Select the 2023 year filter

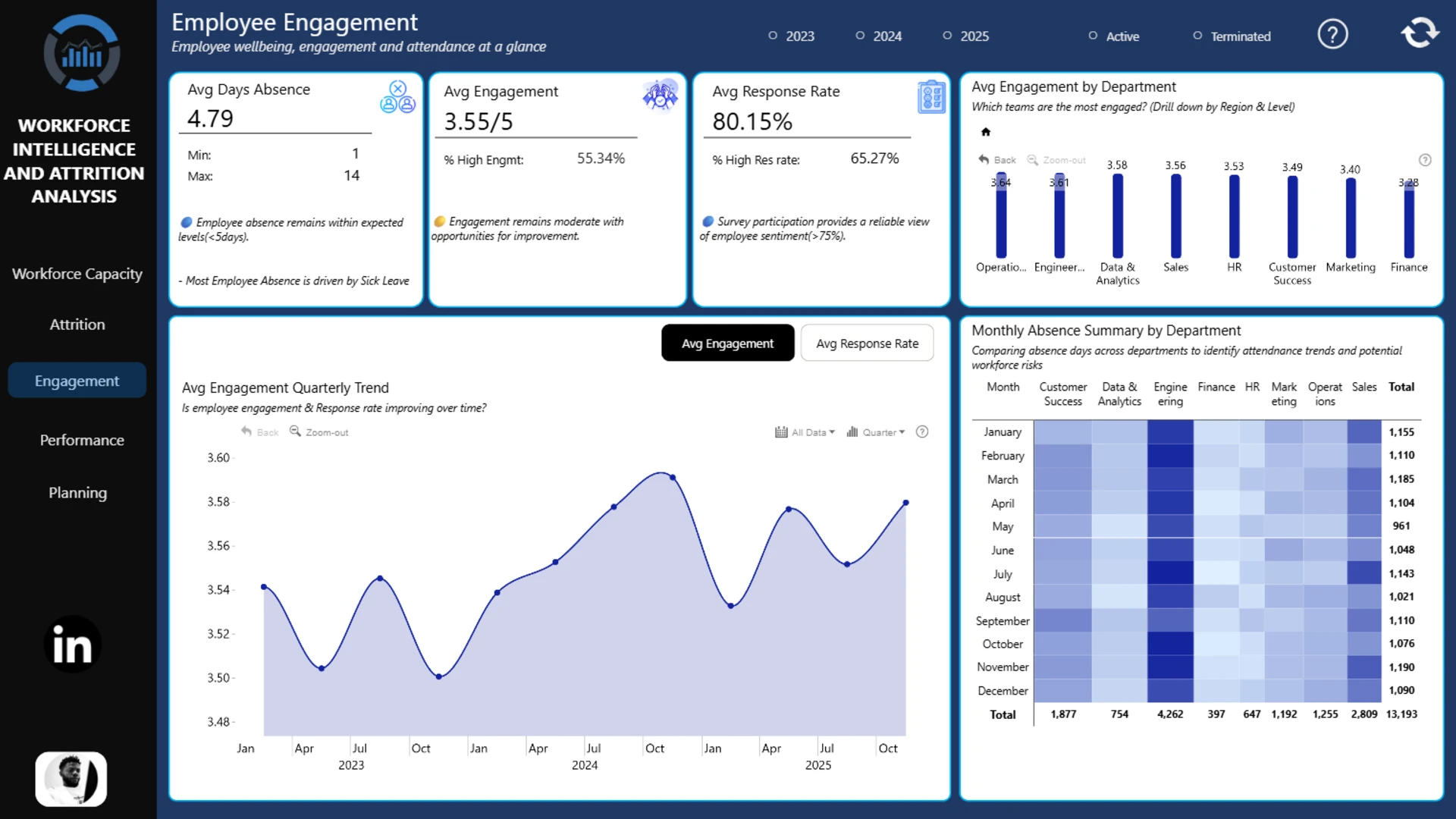click(792, 36)
